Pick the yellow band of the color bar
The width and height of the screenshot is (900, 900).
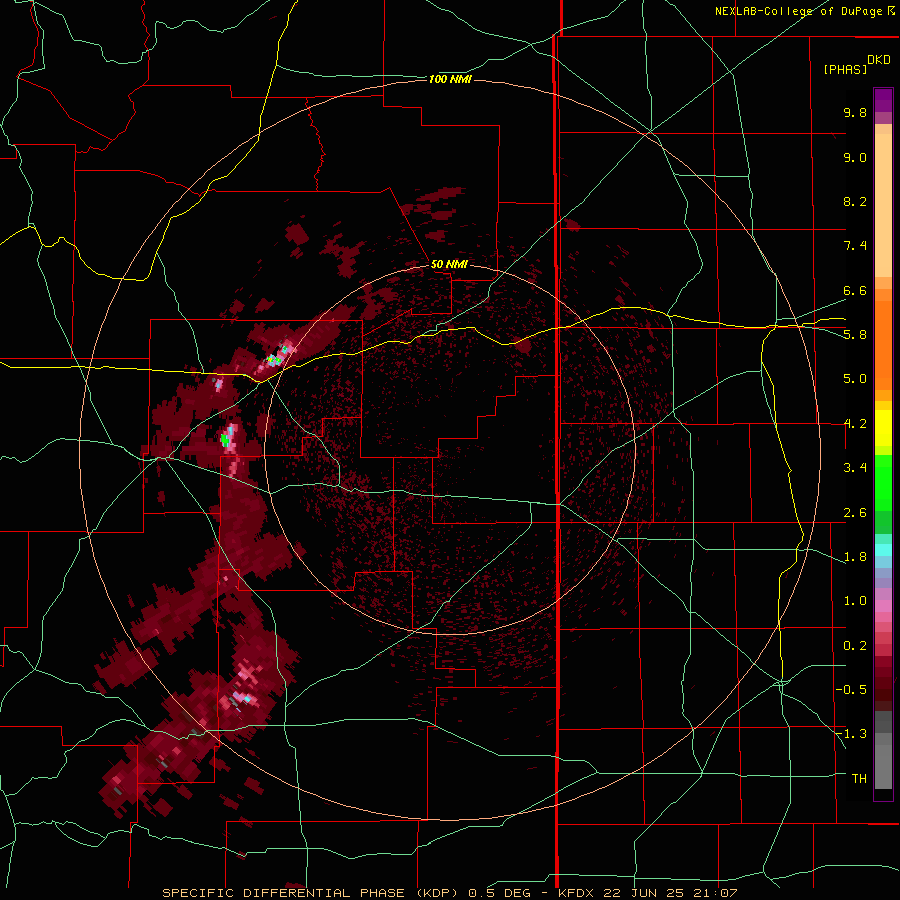883,428
